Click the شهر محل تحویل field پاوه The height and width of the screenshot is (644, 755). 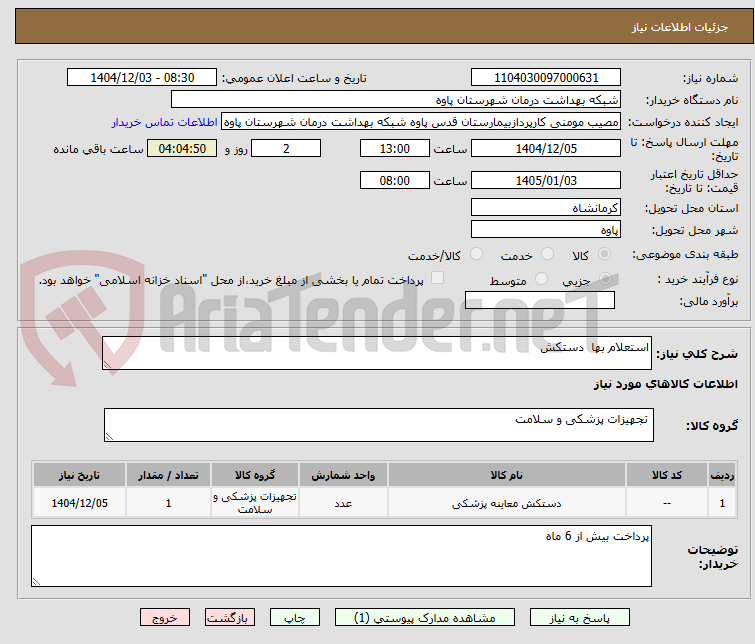point(546,229)
